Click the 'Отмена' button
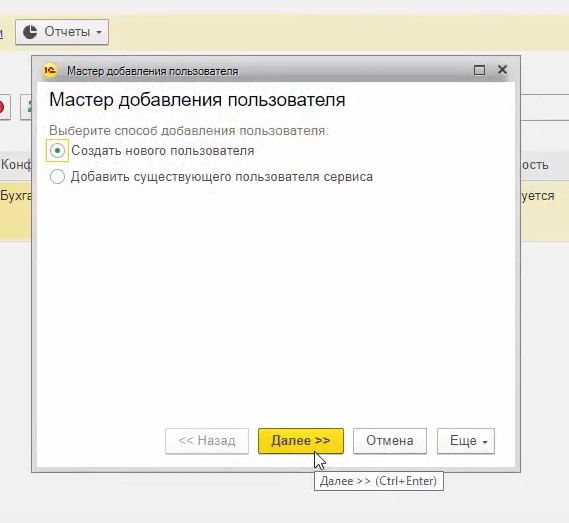The height and width of the screenshot is (523, 569). 390,441
